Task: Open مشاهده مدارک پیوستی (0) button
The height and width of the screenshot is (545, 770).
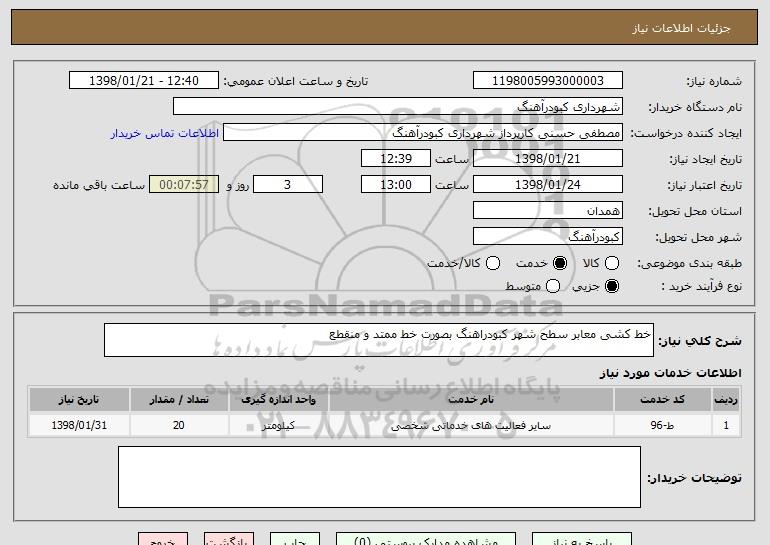Action: 426,539
